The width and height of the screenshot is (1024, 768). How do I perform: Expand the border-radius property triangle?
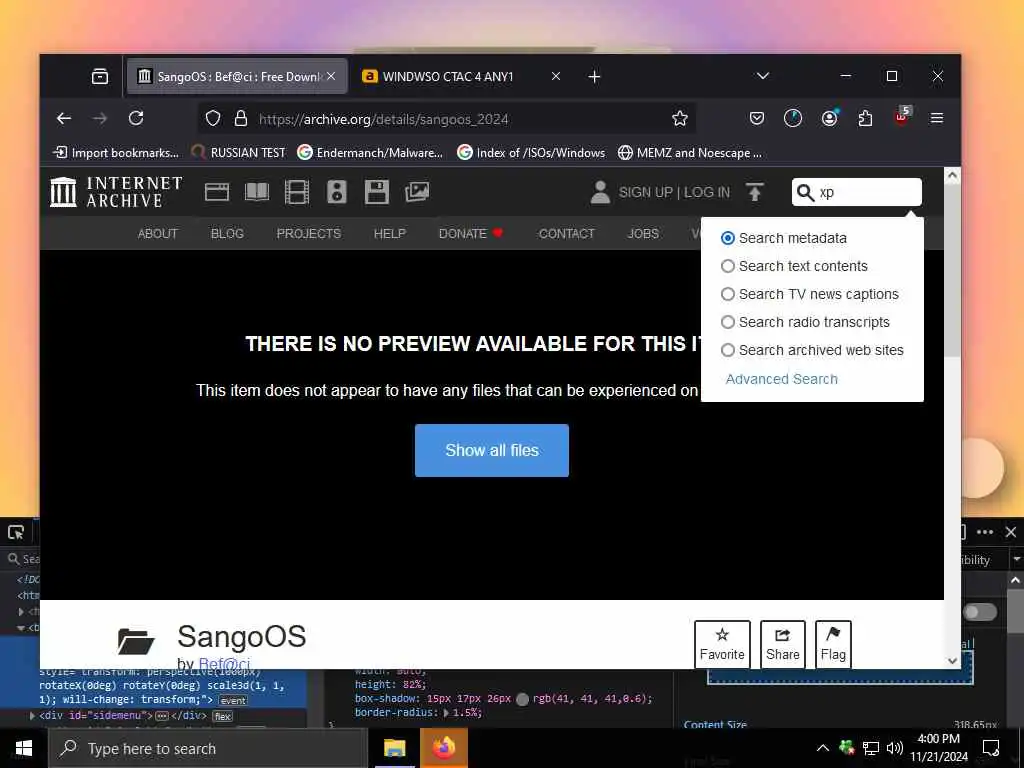pyautogui.click(x=447, y=712)
